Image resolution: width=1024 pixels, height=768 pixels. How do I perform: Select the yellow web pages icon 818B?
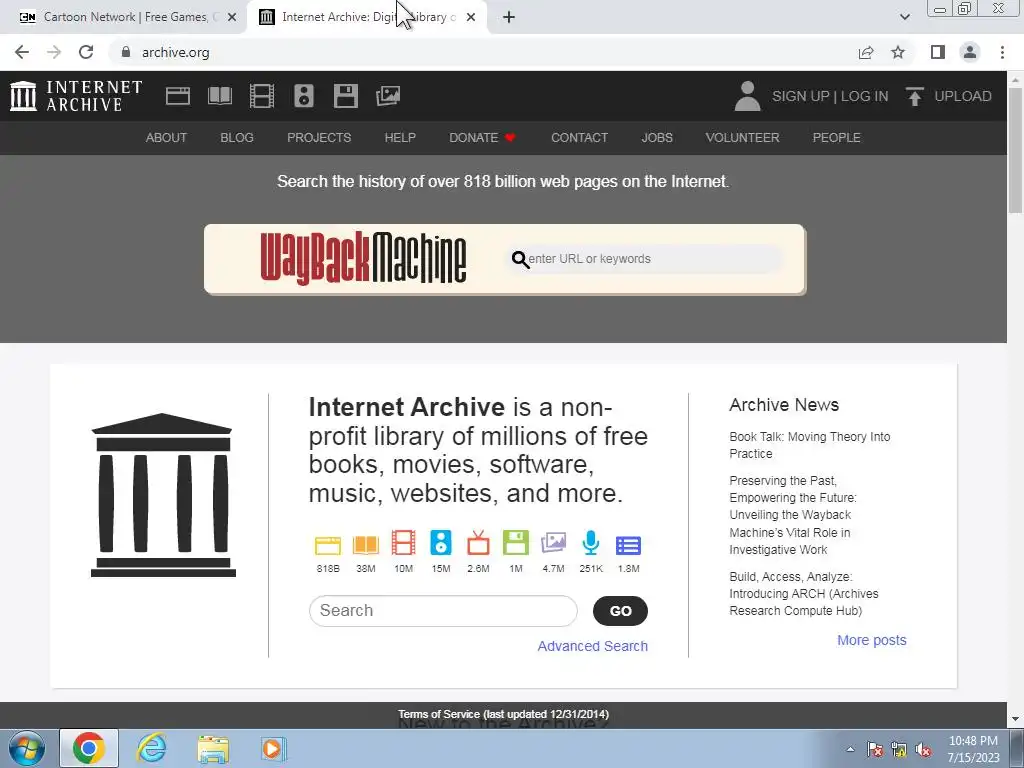click(x=328, y=545)
